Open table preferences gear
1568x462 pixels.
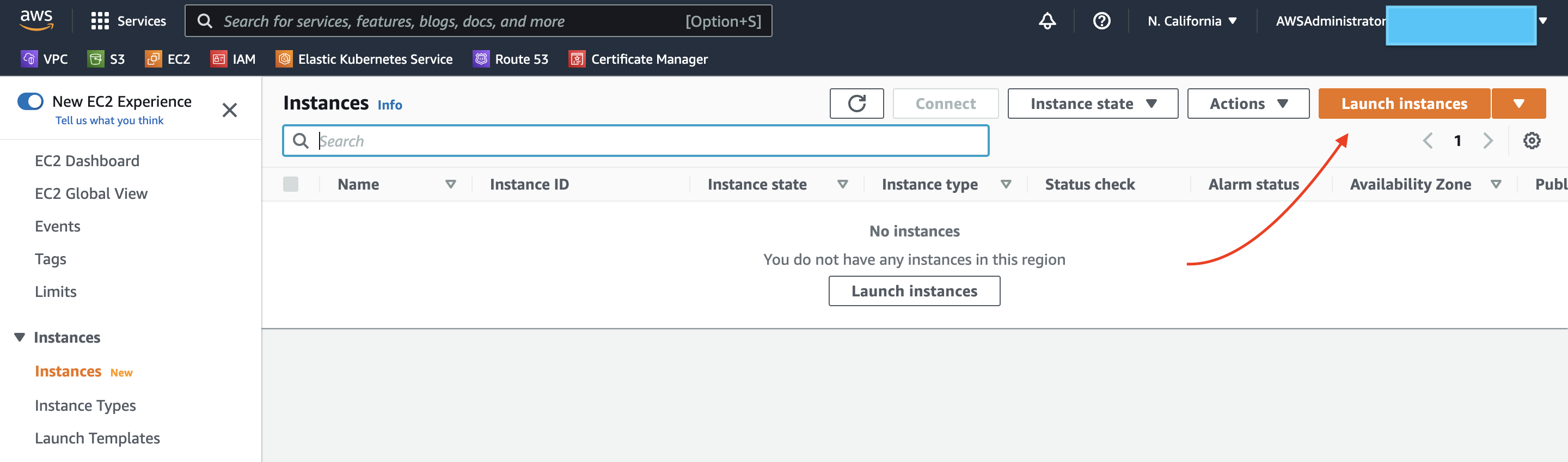tap(1532, 141)
